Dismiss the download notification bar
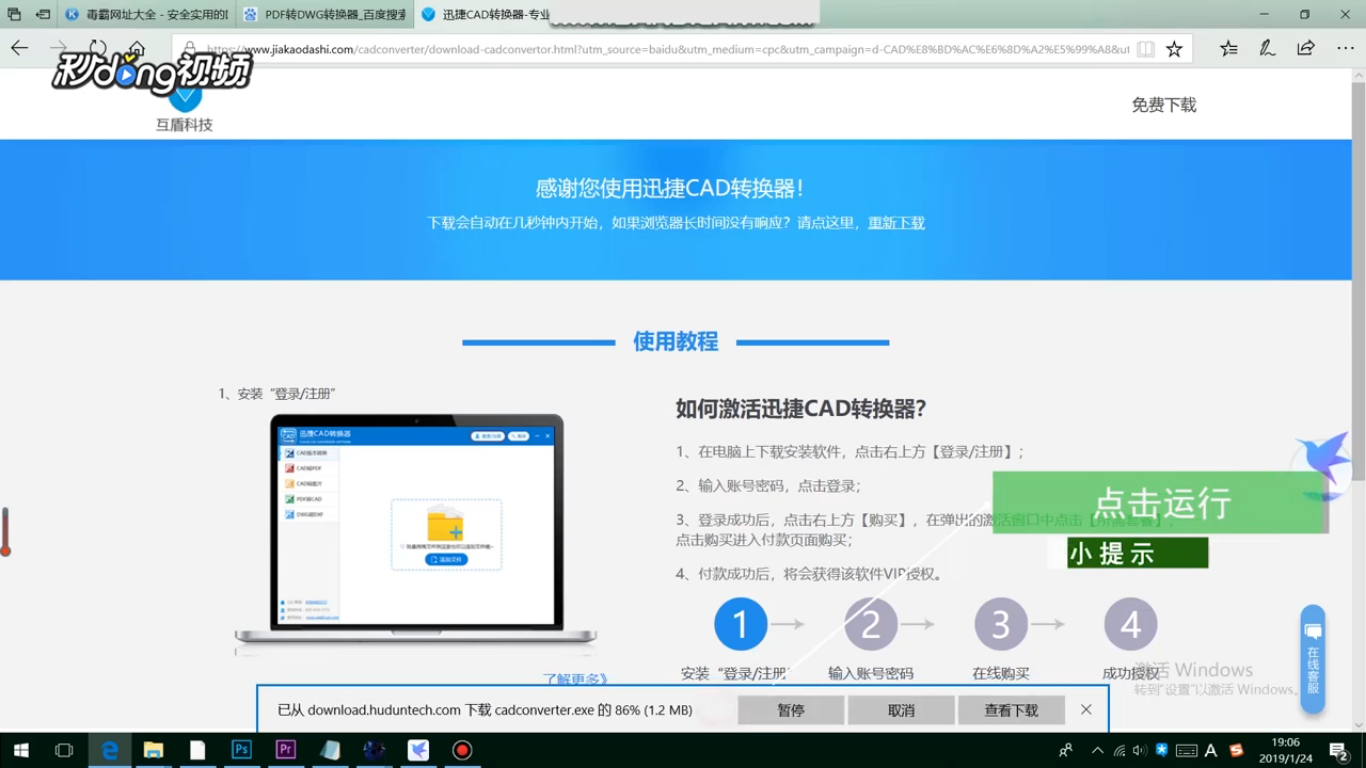The height and width of the screenshot is (768, 1366). [1086, 710]
